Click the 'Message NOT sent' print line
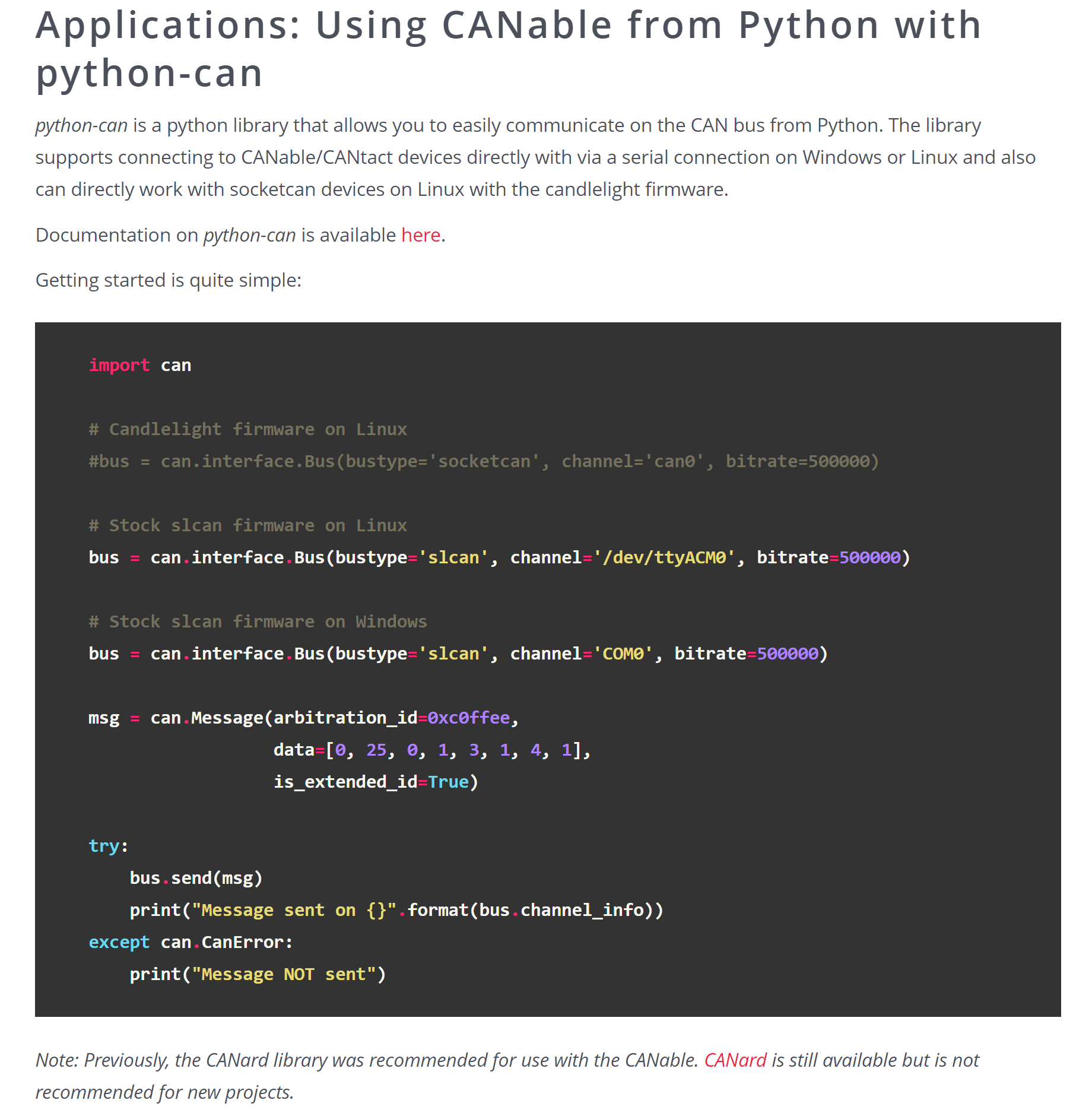1092x1116 pixels. pos(258,974)
